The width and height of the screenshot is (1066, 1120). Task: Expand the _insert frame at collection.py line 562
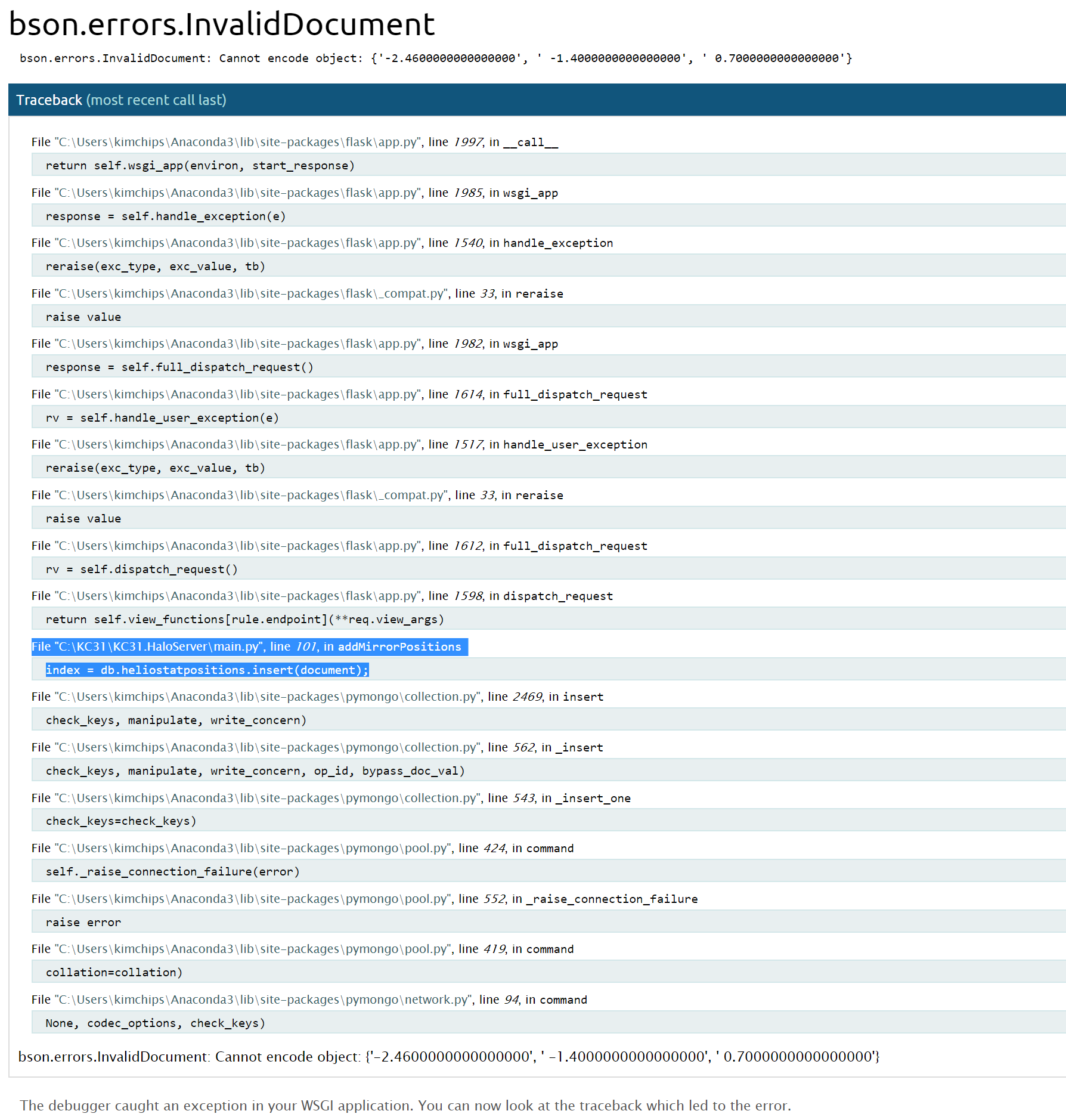click(x=316, y=747)
